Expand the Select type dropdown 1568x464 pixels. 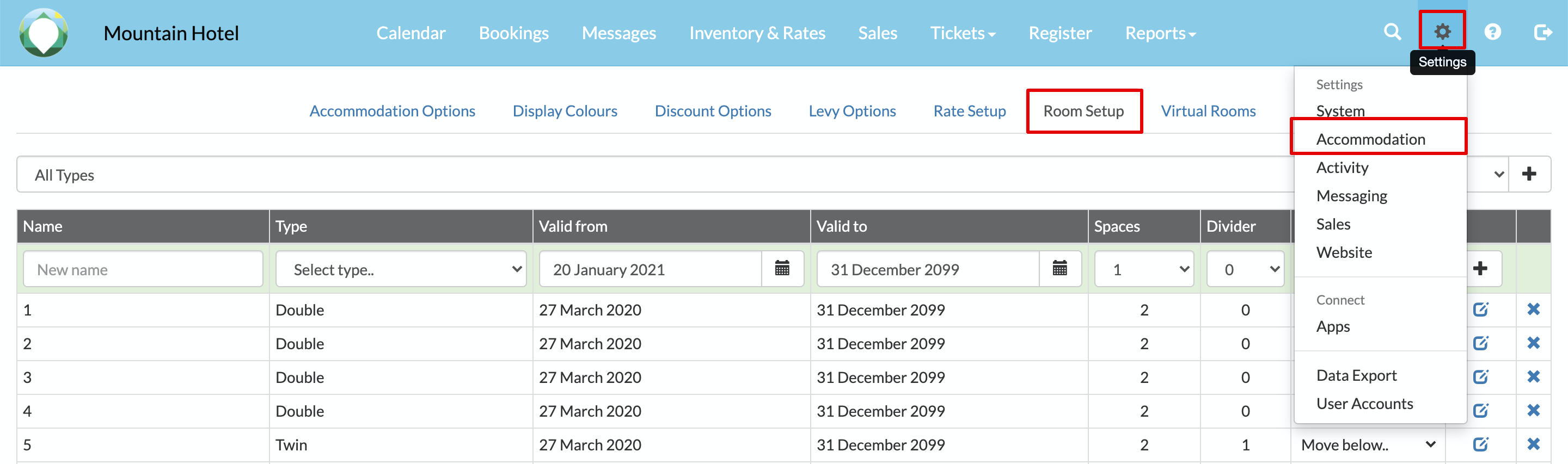pos(401,269)
